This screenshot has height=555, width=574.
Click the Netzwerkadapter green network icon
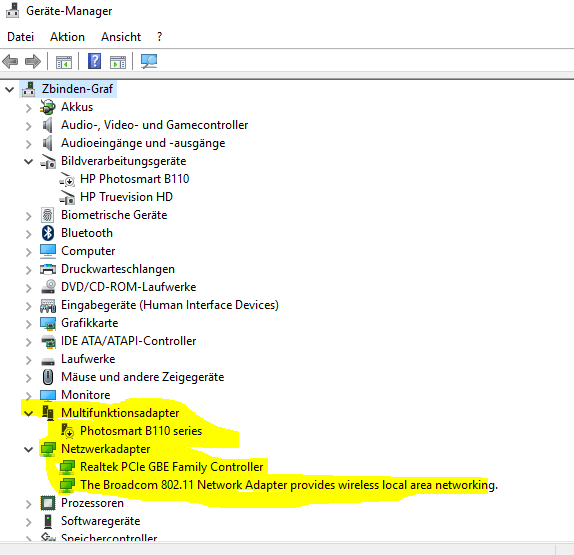click(x=48, y=449)
